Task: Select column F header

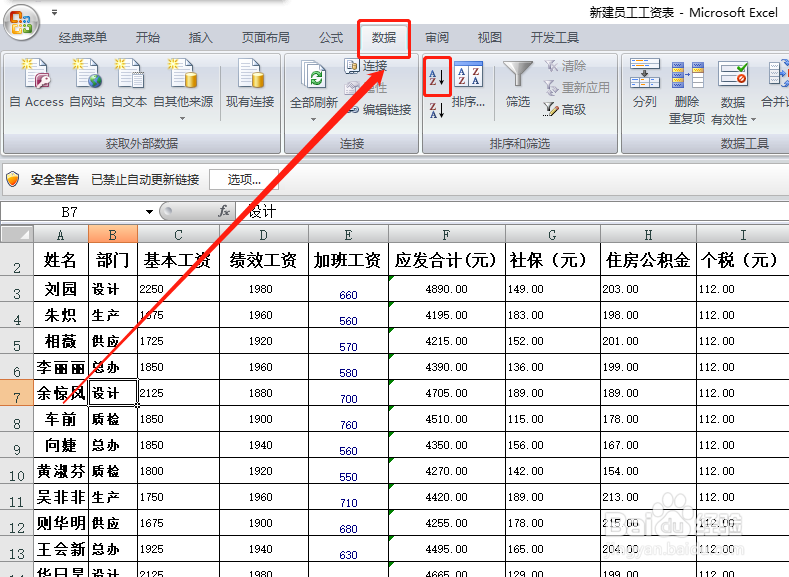Action: tap(446, 235)
